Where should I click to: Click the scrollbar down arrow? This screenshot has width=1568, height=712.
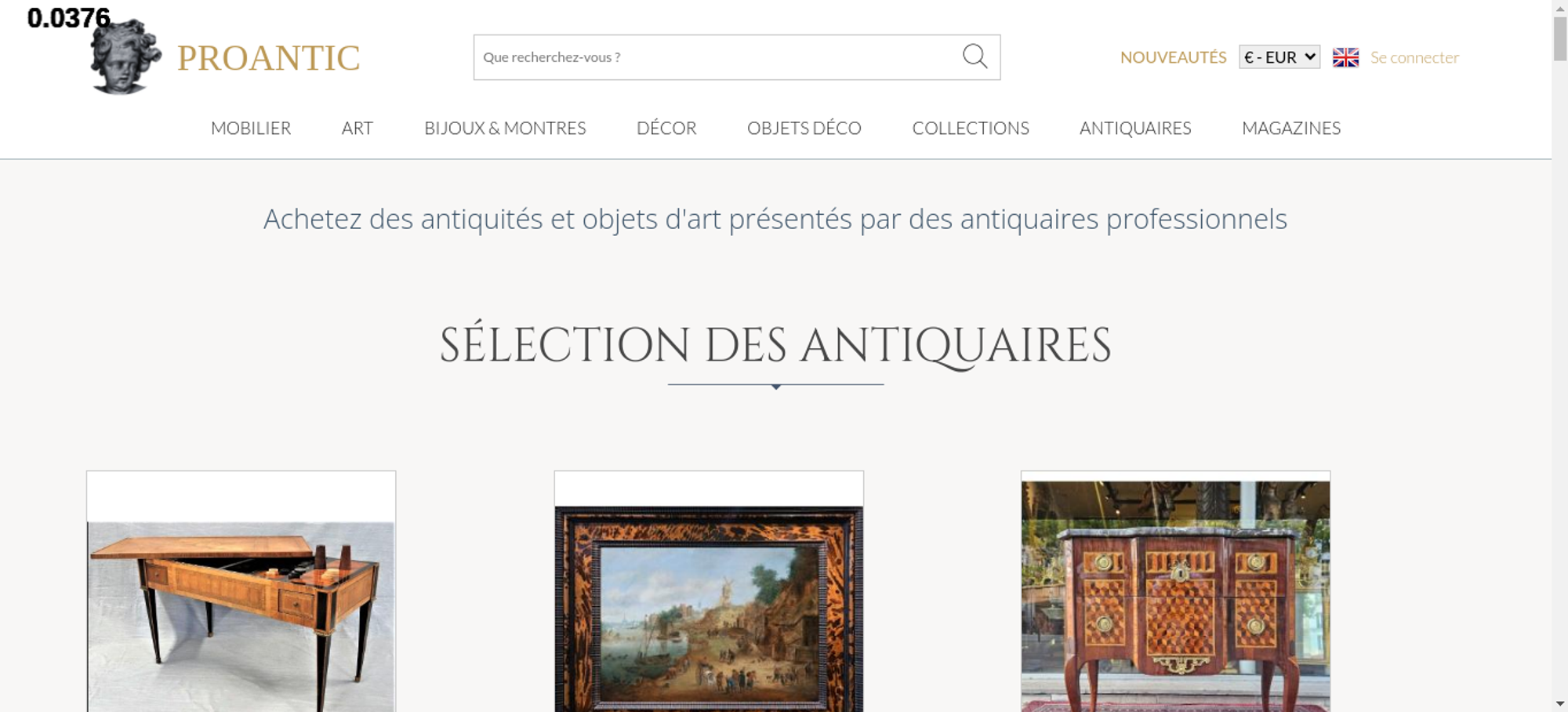1560,703
